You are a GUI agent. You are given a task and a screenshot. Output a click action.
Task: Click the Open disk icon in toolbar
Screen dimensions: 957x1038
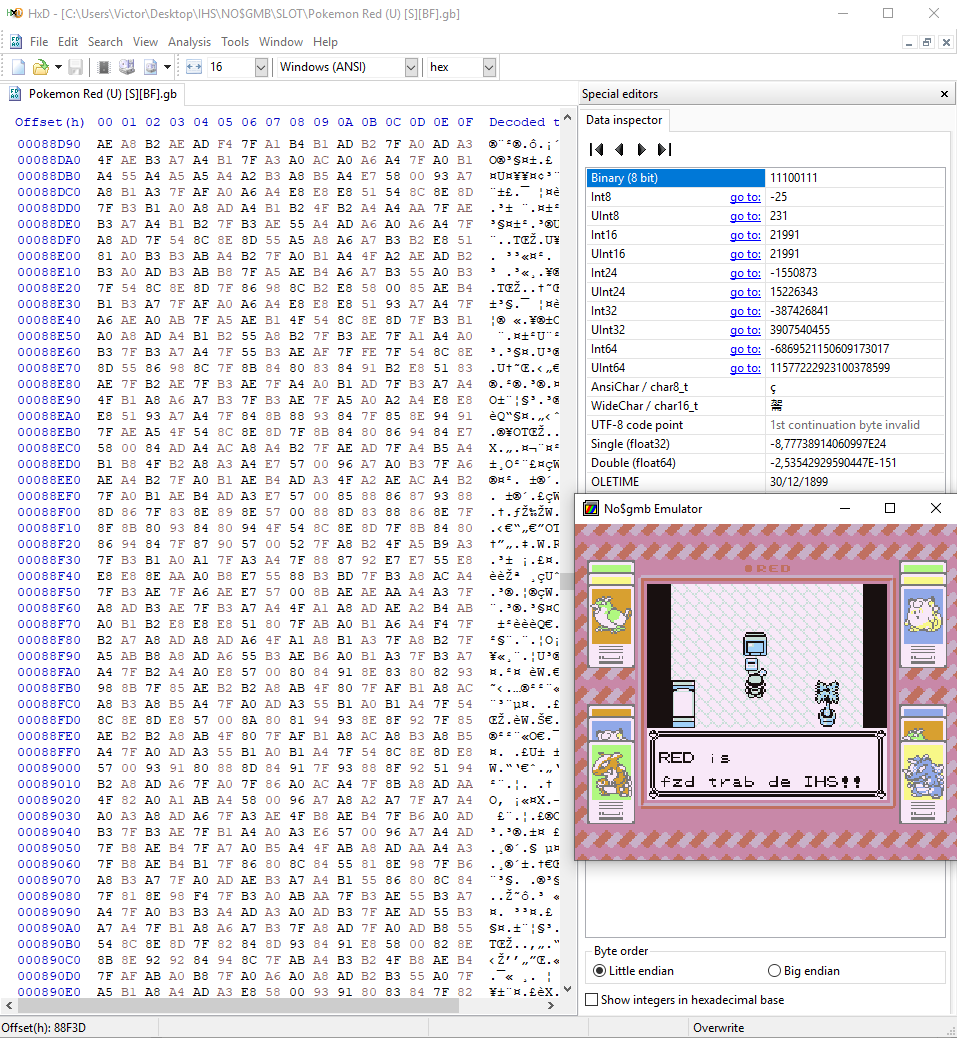coord(127,67)
